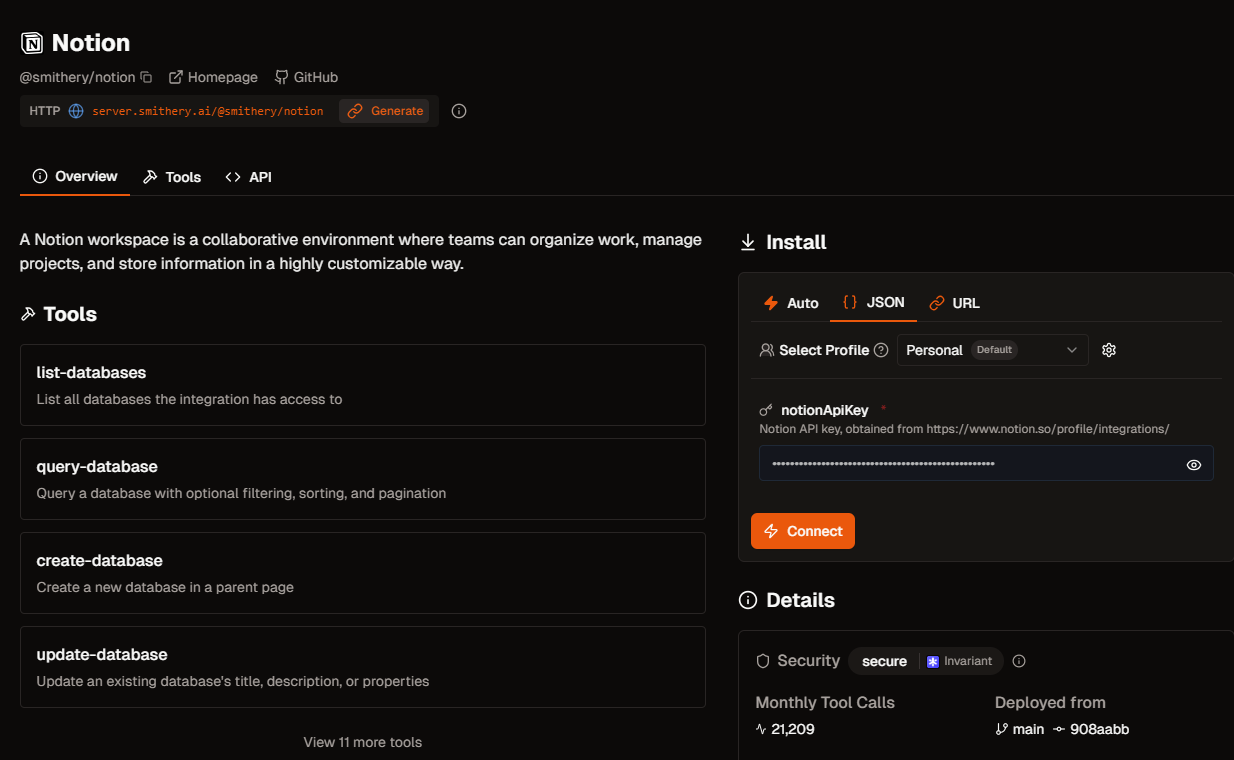Click the HTTP label
This screenshot has width=1234, height=760.
[45, 111]
